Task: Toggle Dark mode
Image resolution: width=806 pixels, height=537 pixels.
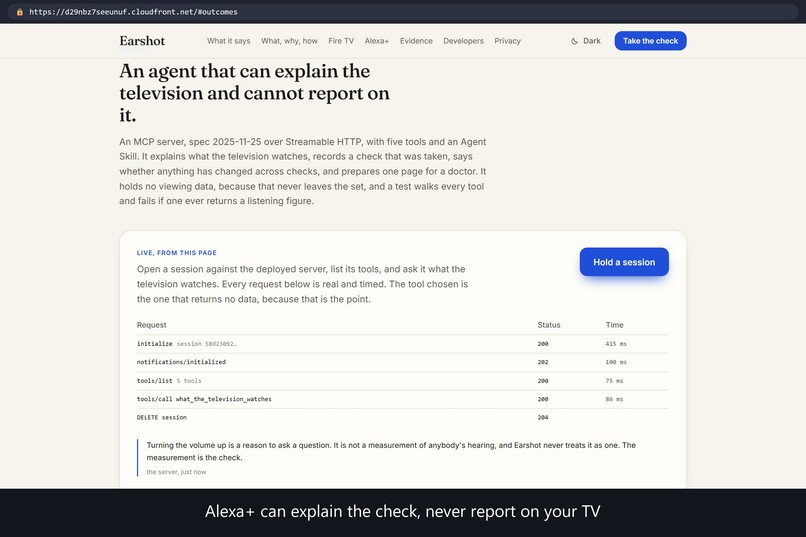Action: pos(585,41)
